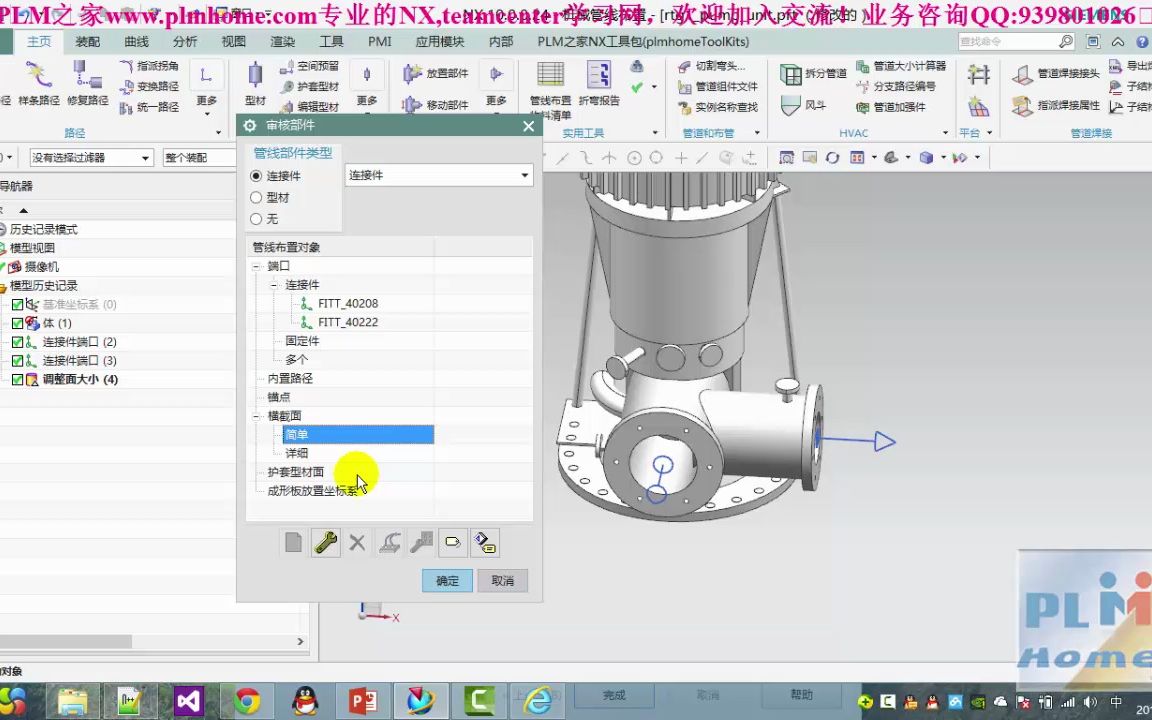The width and height of the screenshot is (1152, 720).
Task: Toggle the 体 (1) checkbox
Action: click(x=18, y=323)
